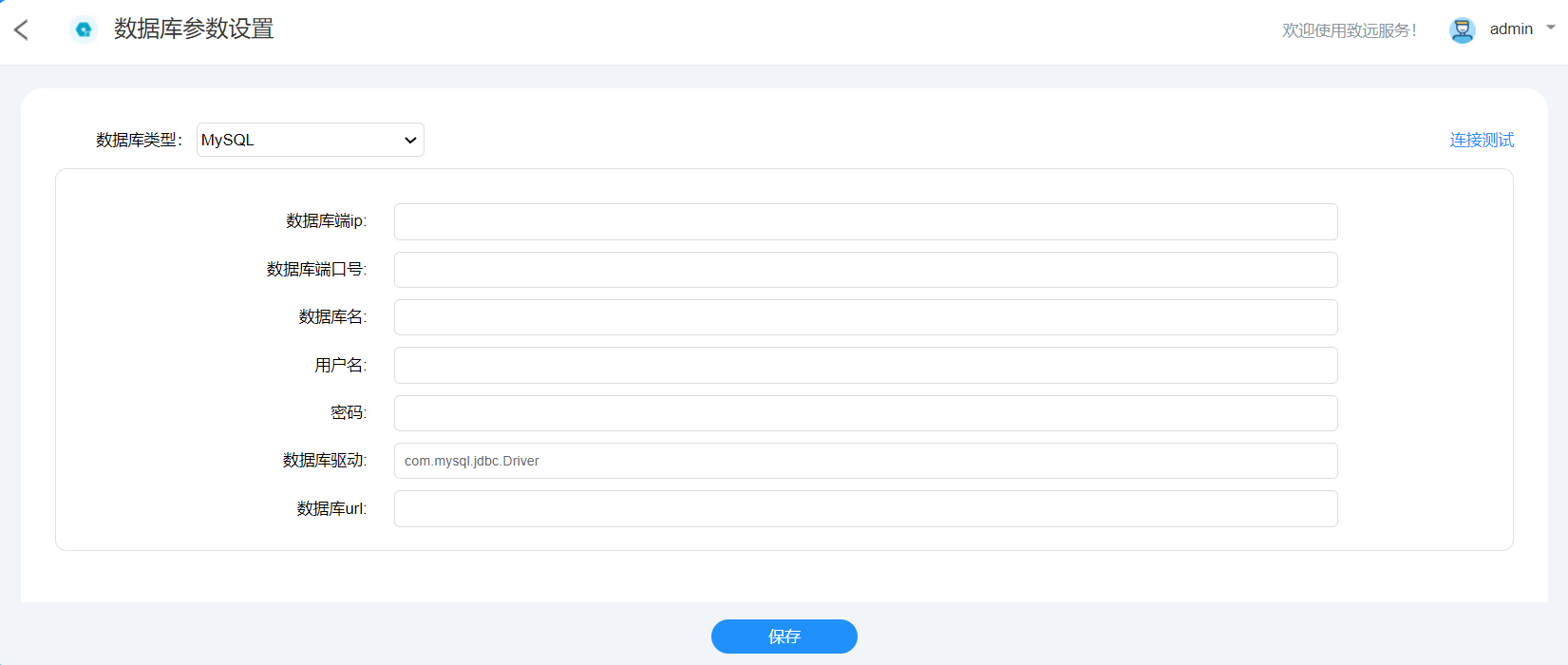The width and height of the screenshot is (1568, 665).
Task: Focus the 数据库url input field
Action: [865, 509]
